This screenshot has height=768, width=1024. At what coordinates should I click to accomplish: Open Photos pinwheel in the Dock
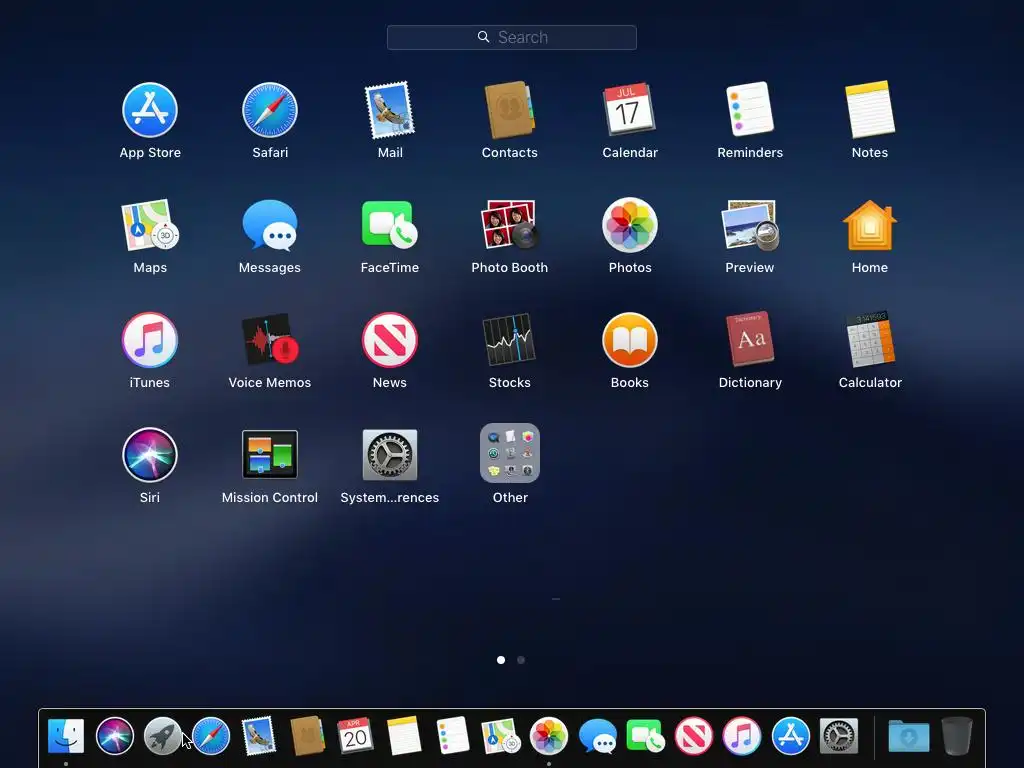[549, 736]
